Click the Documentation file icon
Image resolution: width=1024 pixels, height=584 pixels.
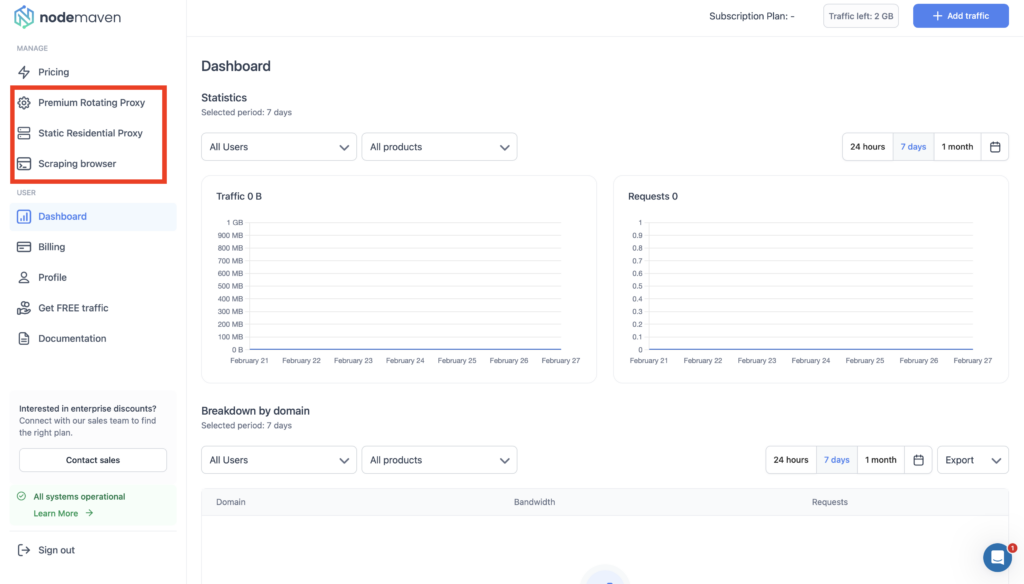click(x=24, y=338)
